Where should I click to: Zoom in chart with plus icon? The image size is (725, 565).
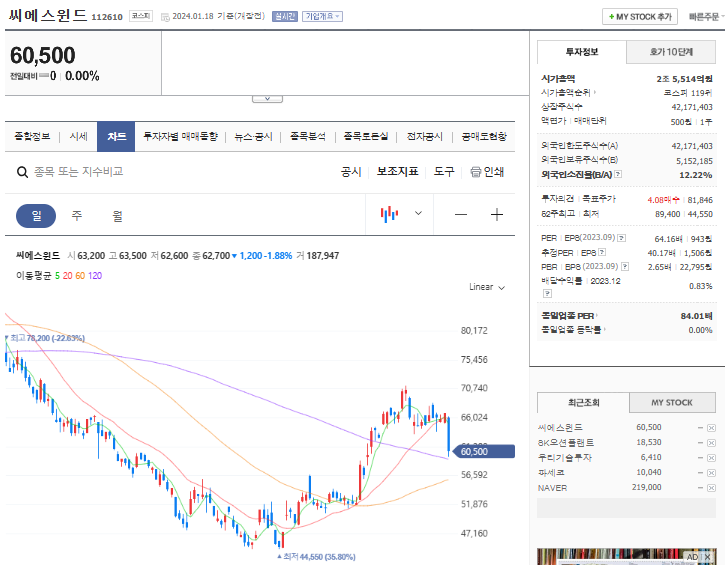(x=497, y=215)
